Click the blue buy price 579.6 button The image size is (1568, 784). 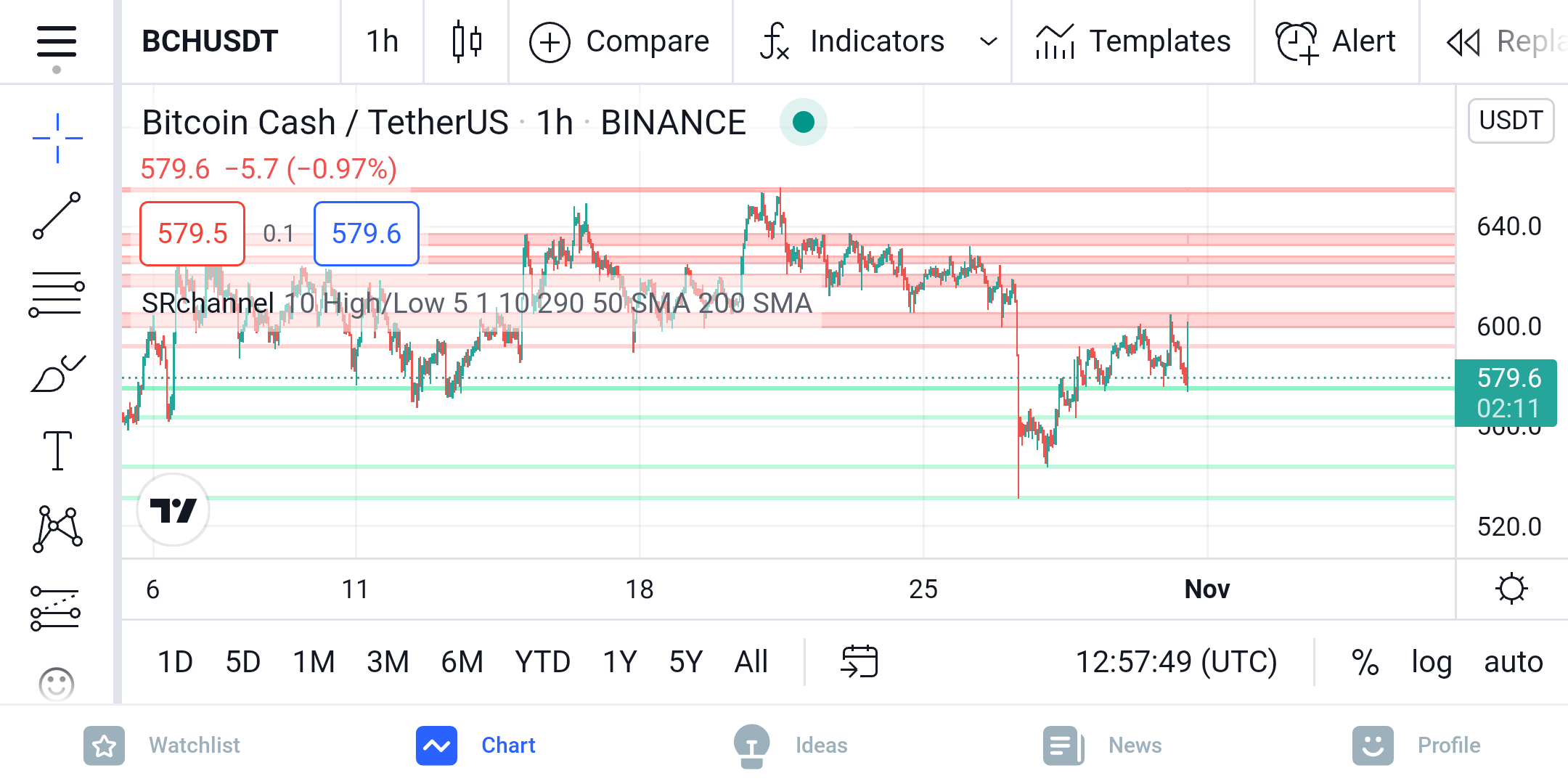(x=367, y=234)
